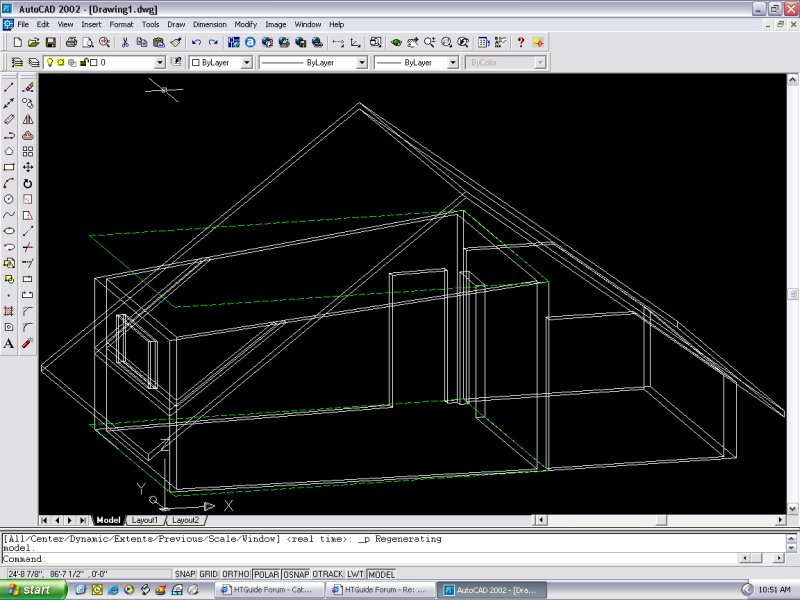Toggle SNAP mode in status bar
This screenshot has width=800, height=600.
(185, 574)
